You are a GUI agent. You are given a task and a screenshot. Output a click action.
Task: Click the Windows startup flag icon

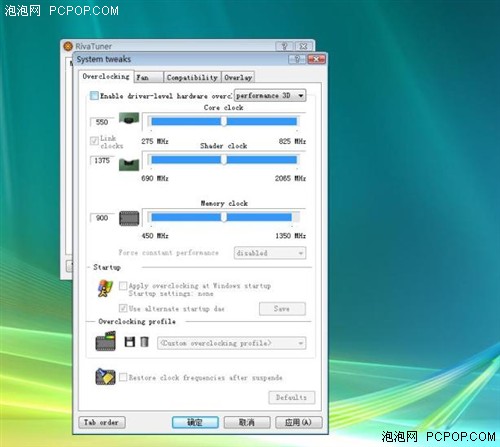point(105,288)
